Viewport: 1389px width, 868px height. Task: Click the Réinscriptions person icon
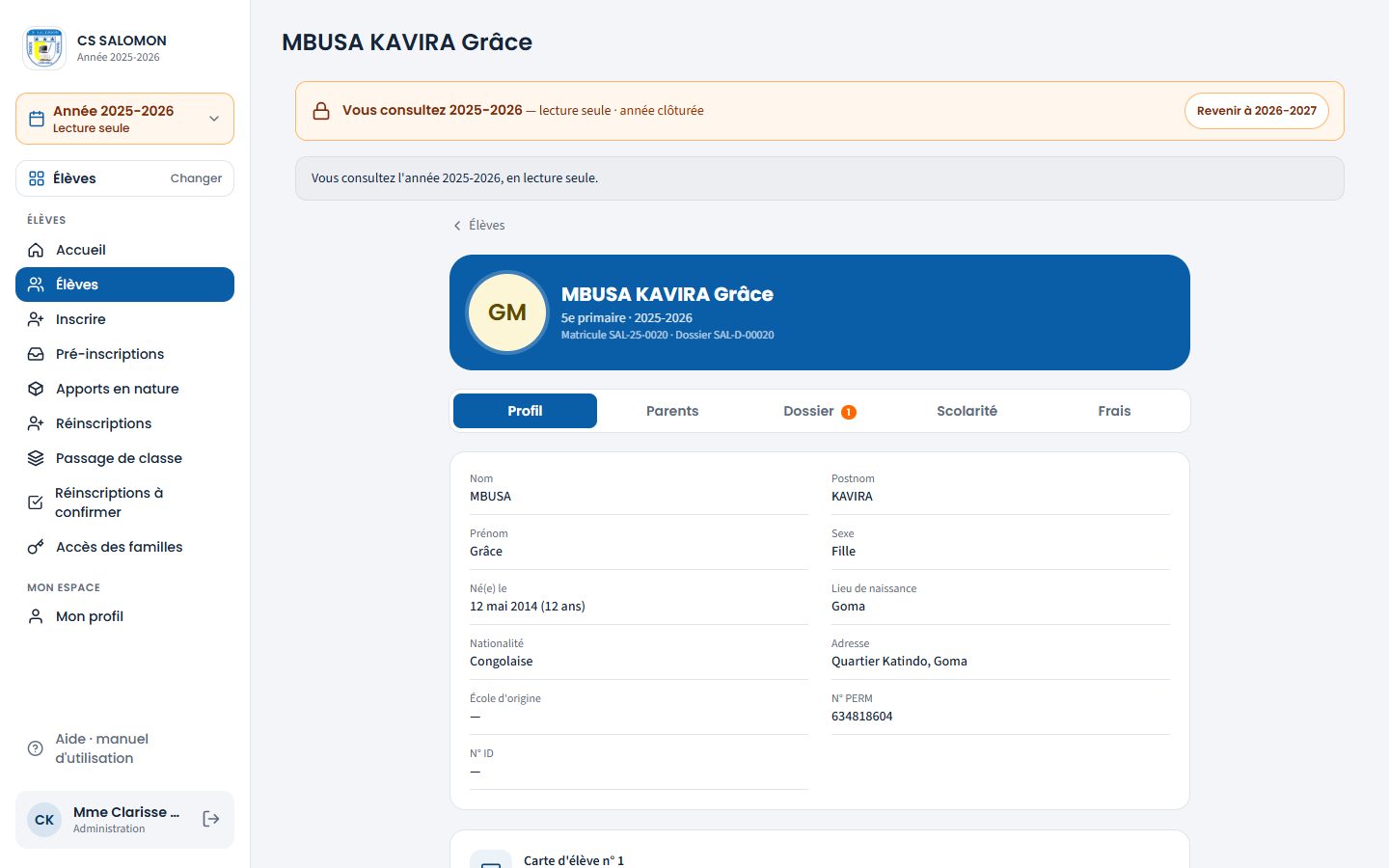click(x=36, y=423)
